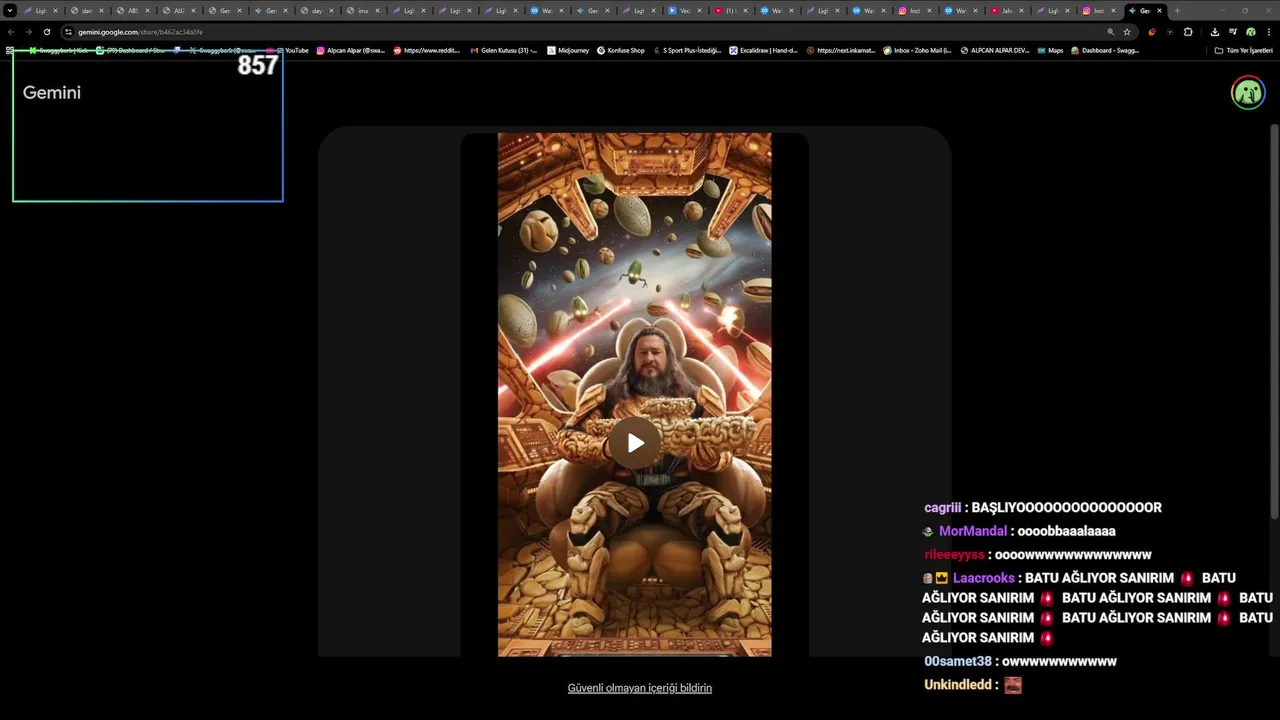Go forward in browser history

[28, 32]
